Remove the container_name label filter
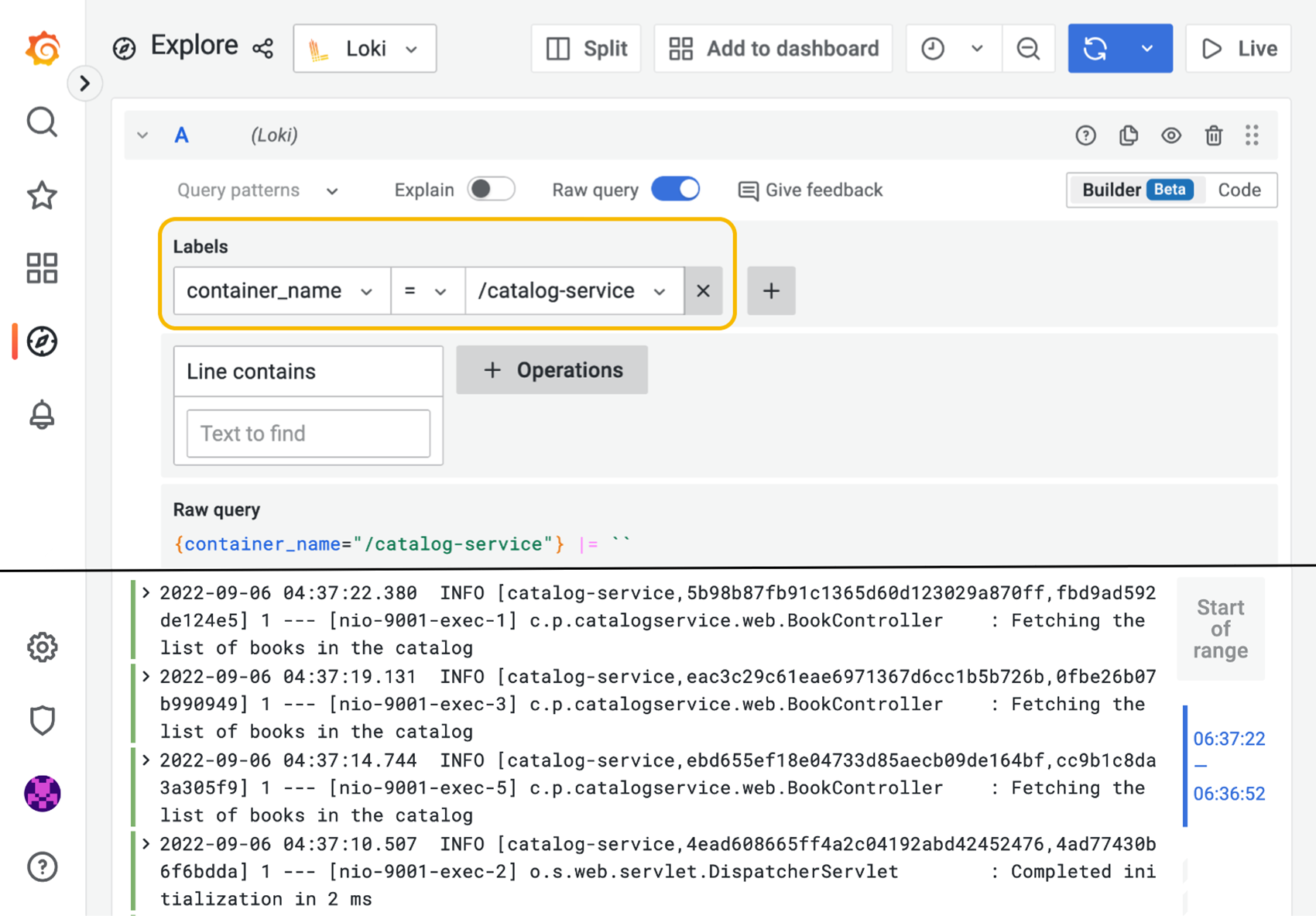The height and width of the screenshot is (916, 1316). pos(703,291)
